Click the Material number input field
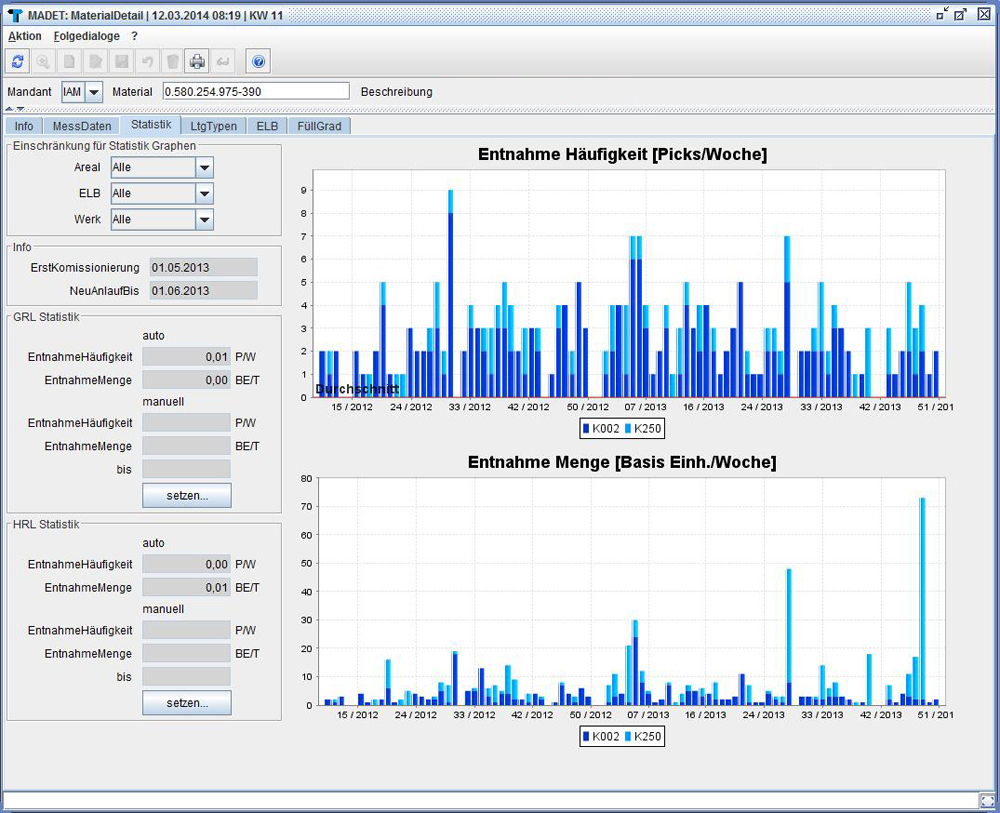 coord(256,91)
